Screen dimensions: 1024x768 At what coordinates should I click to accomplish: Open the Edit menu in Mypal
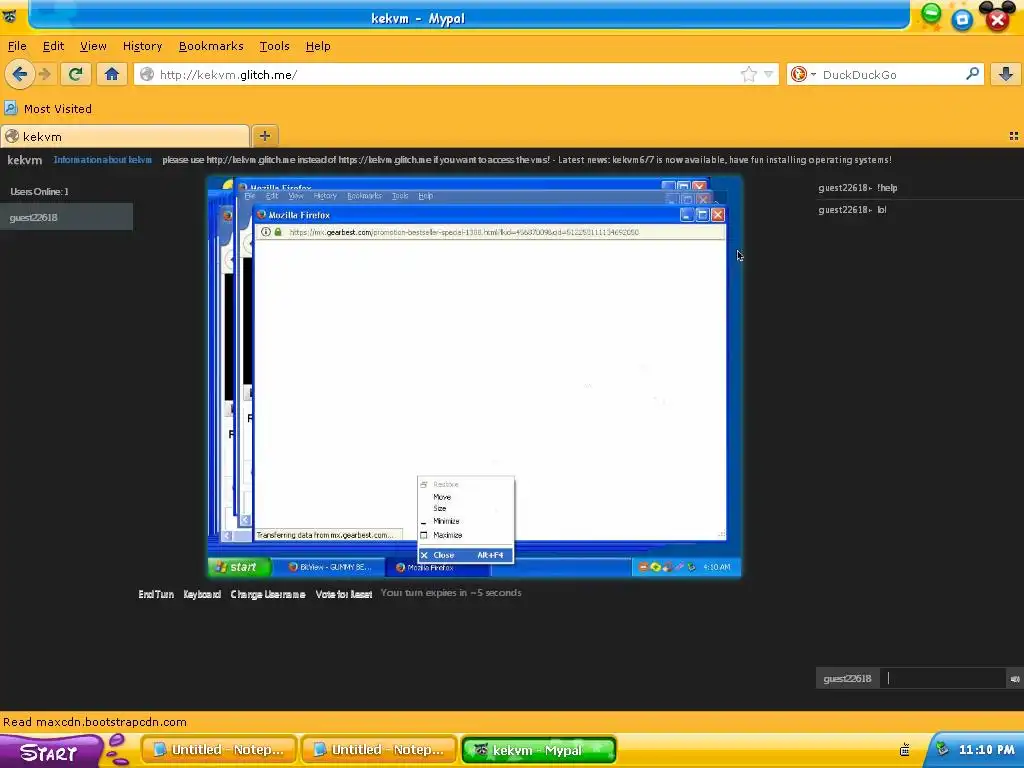click(x=54, y=46)
